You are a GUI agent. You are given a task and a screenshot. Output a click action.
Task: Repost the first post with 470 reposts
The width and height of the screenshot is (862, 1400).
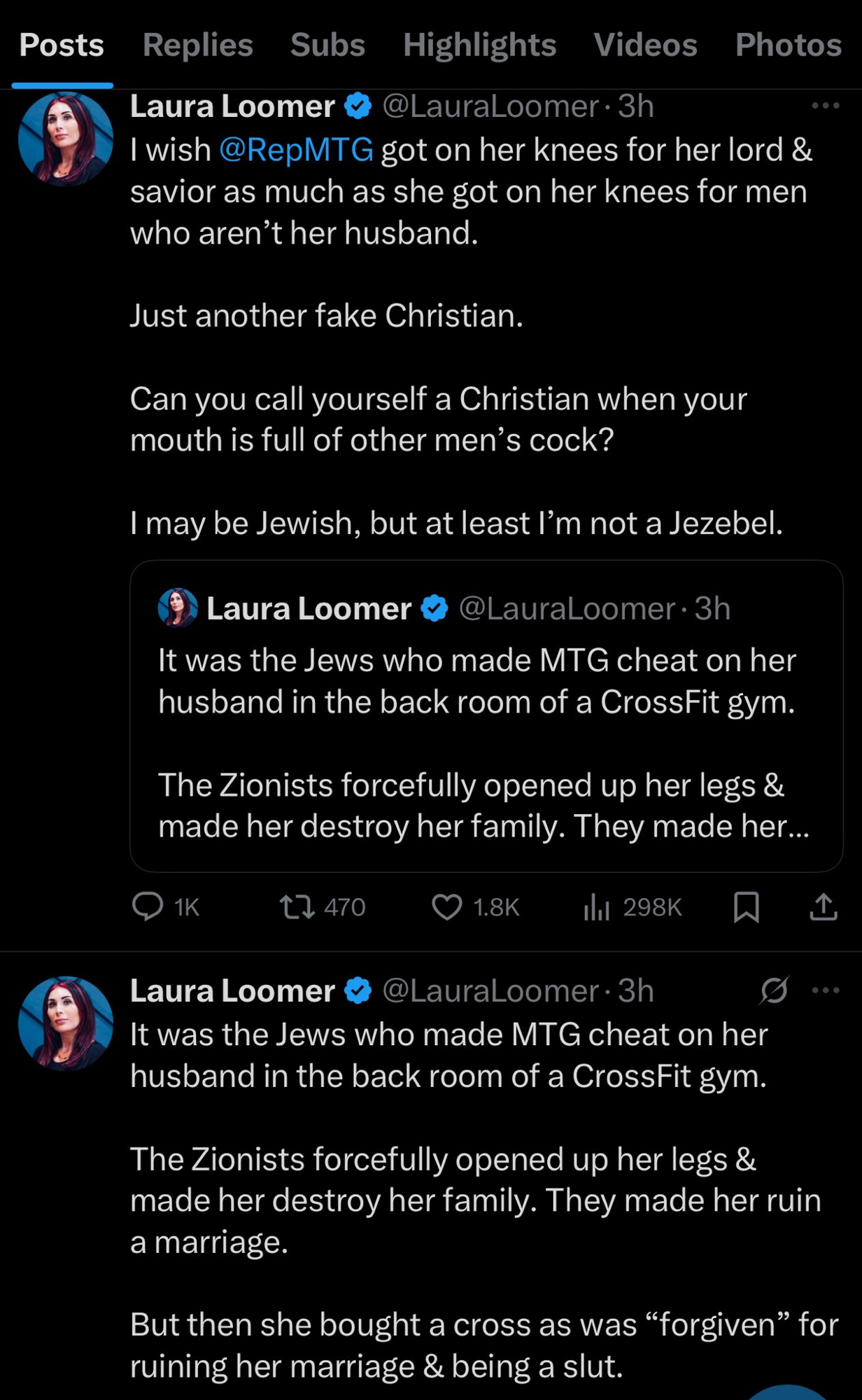[x=297, y=907]
